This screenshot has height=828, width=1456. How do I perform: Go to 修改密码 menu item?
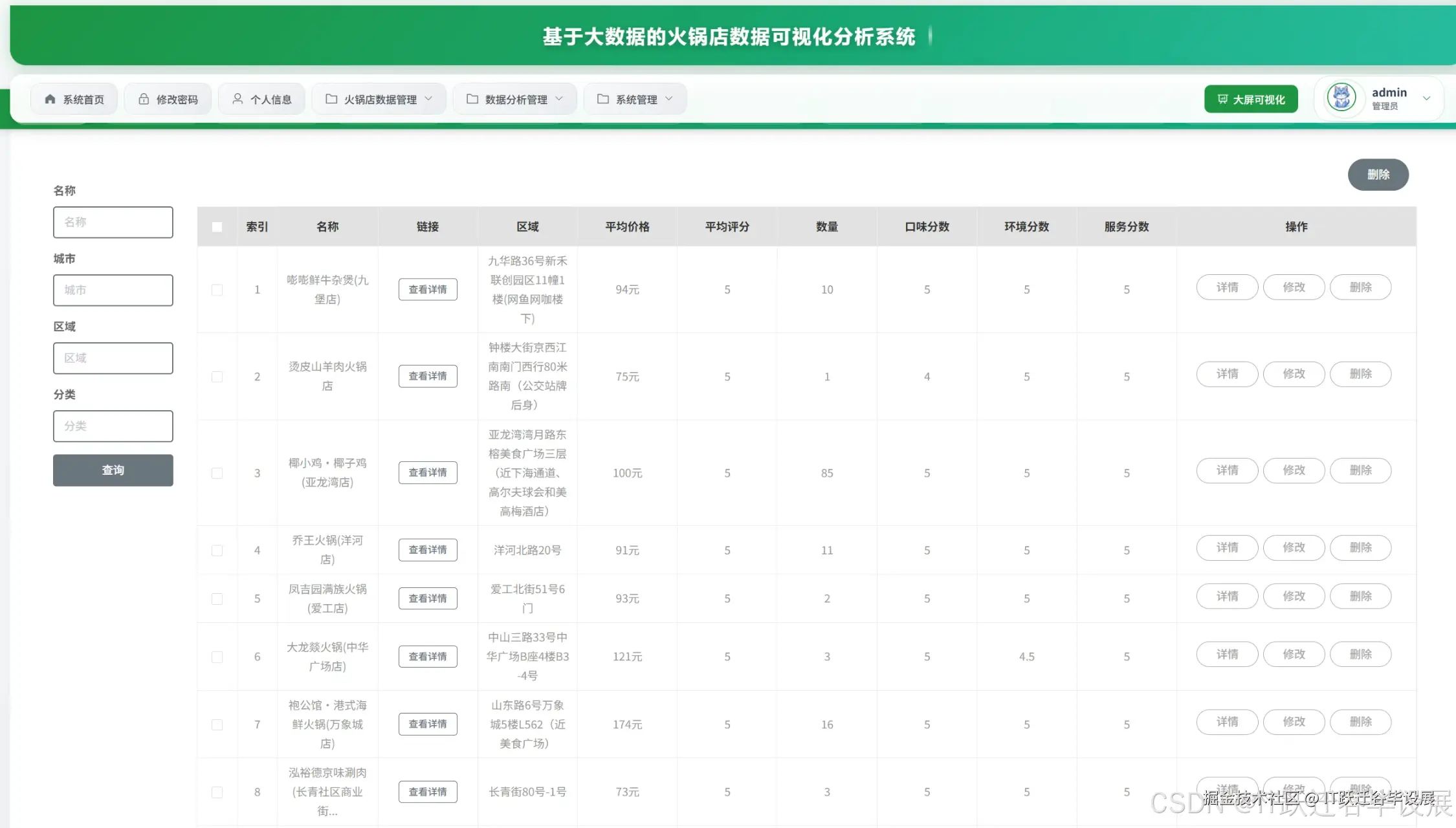tap(168, 99)
